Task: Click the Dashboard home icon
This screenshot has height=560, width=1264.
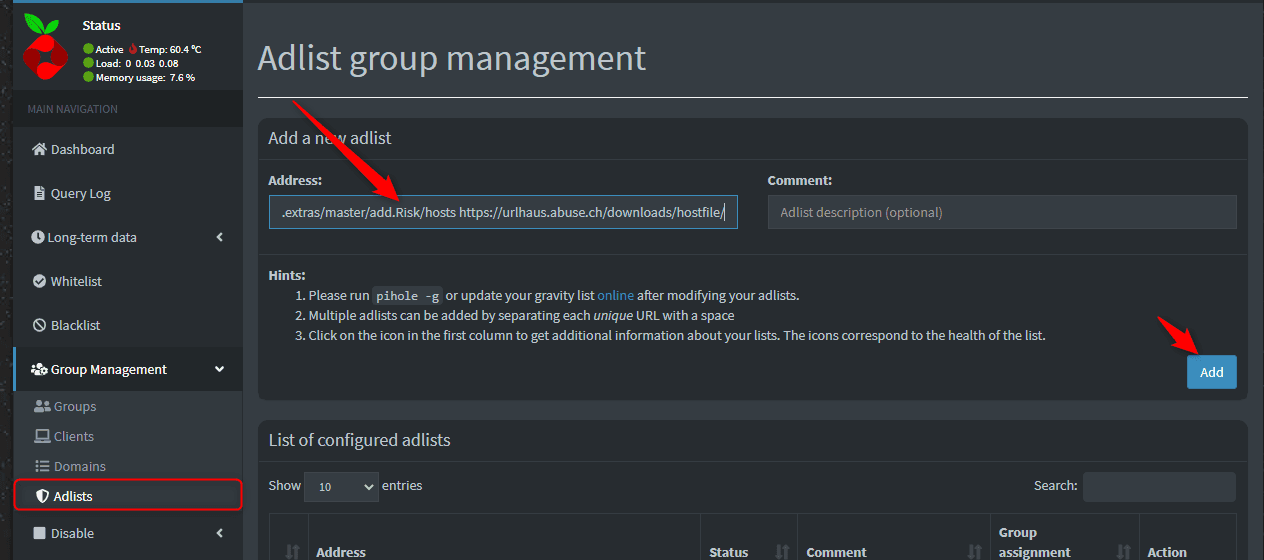Action: point(39,149)
